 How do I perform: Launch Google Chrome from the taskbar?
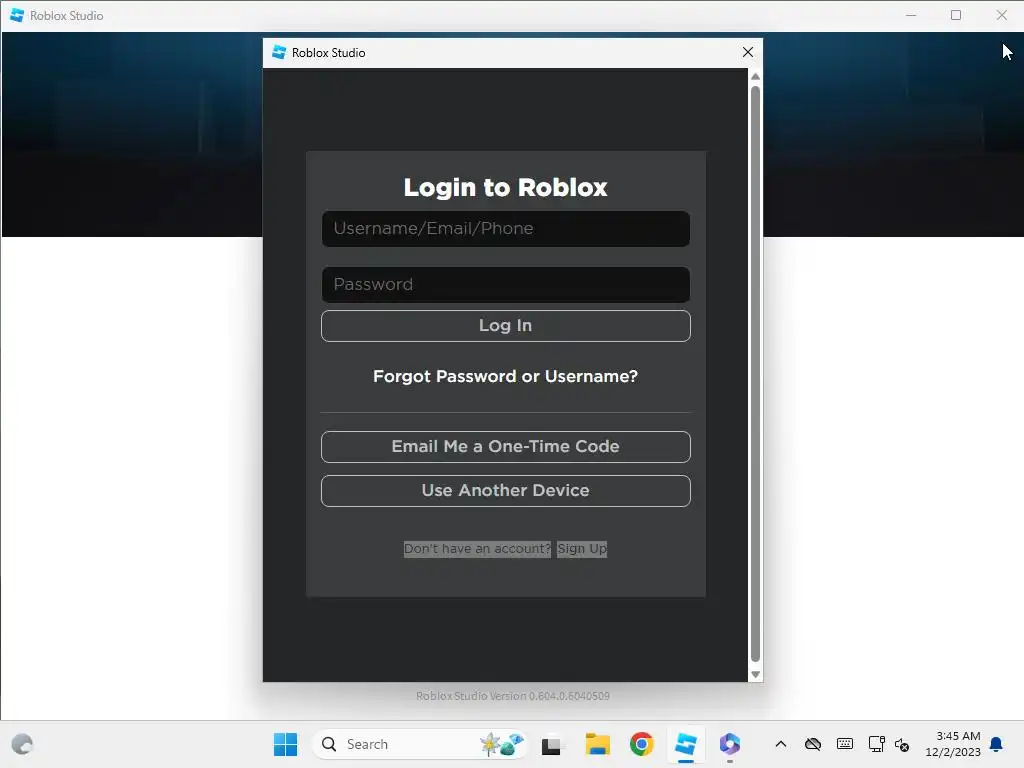pos(641,744)
